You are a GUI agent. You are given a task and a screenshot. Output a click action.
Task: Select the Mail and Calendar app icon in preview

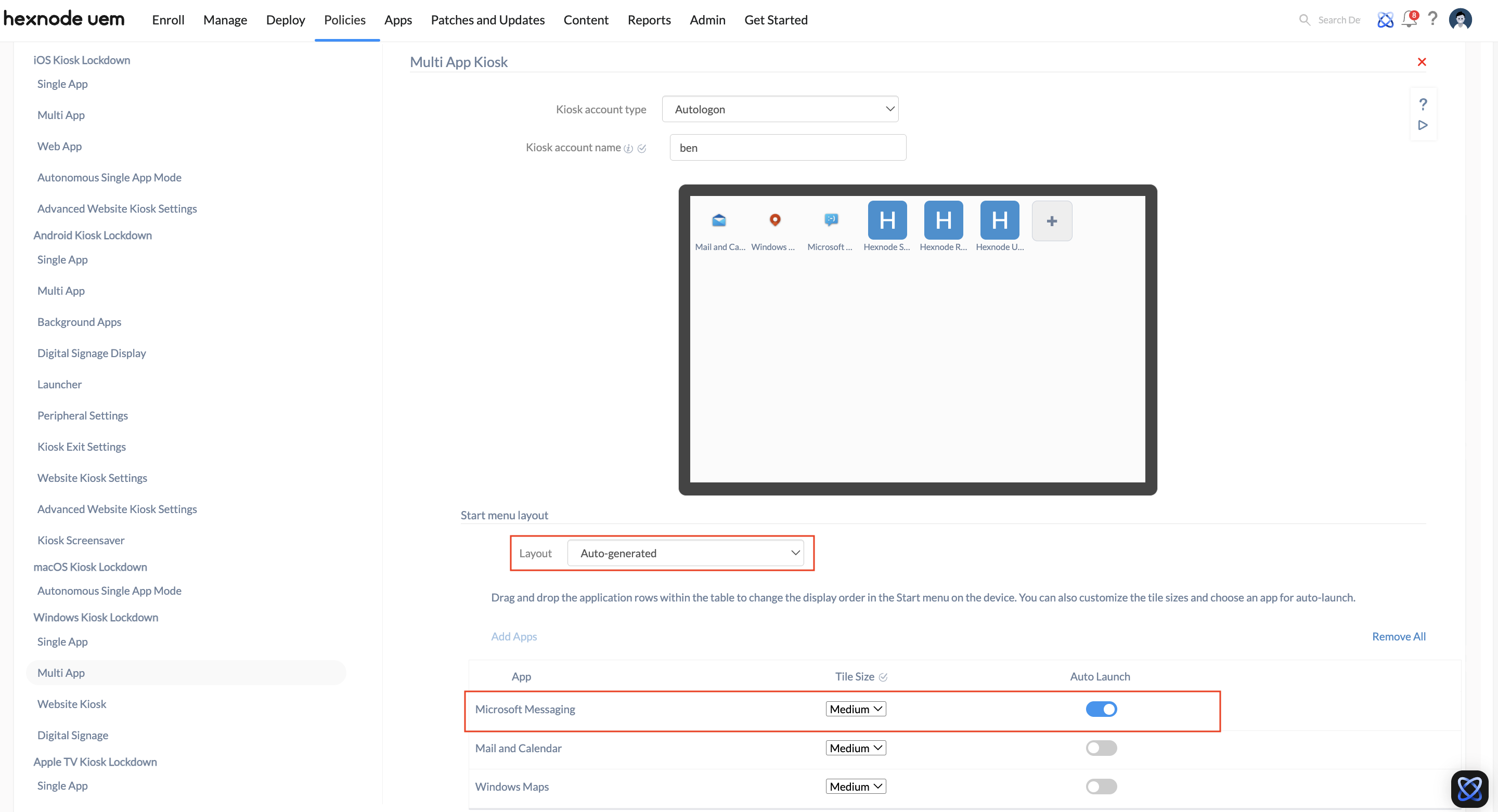[x=719, y=220]
